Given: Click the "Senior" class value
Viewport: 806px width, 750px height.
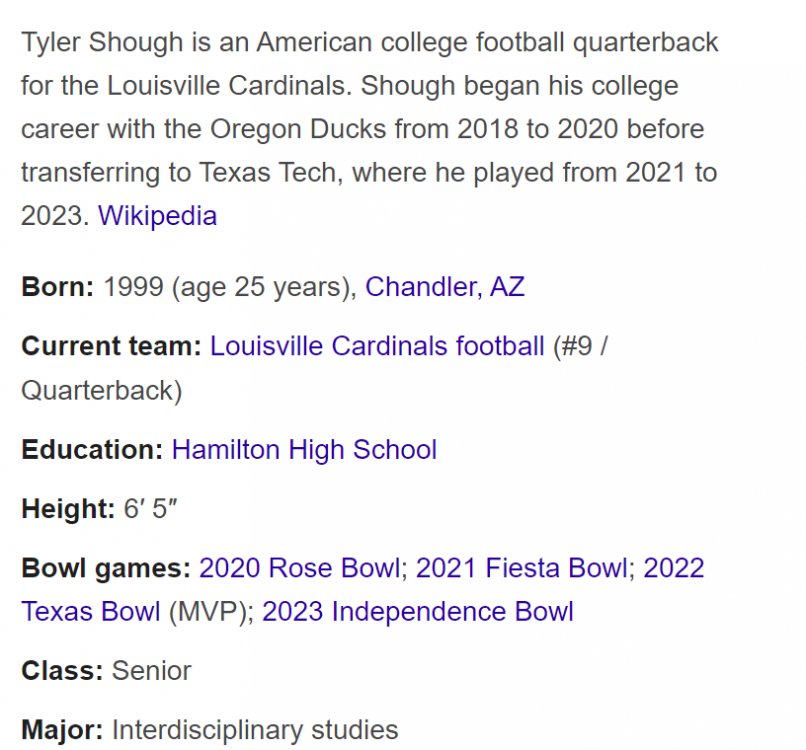Looking at the screenshot, I should 151,670.
